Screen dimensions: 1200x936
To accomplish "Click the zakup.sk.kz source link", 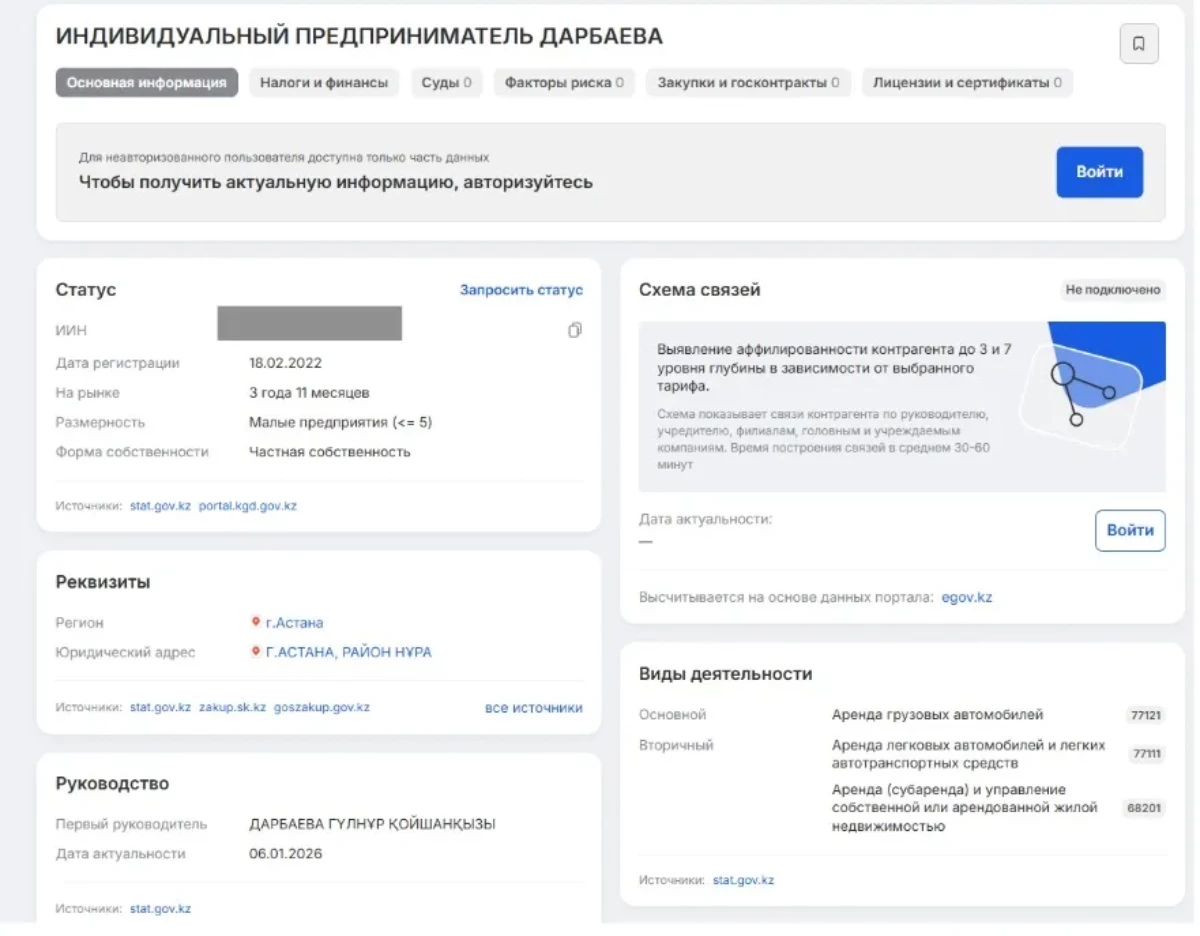I will pyautogui.click(x=232, y=707).
